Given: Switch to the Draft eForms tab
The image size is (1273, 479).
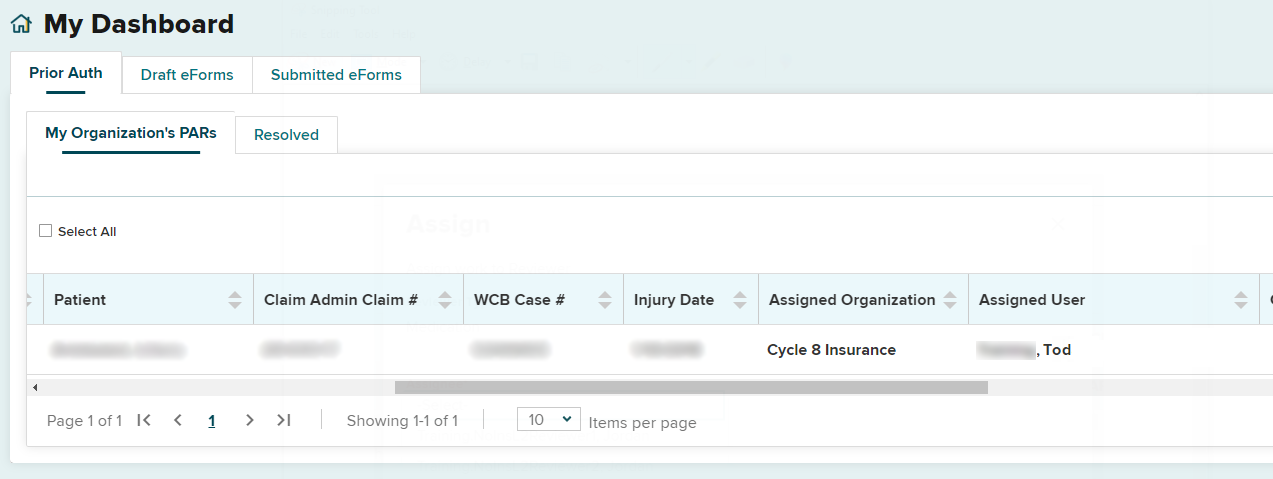Looking at the screenshot, I should click(187, 75).
